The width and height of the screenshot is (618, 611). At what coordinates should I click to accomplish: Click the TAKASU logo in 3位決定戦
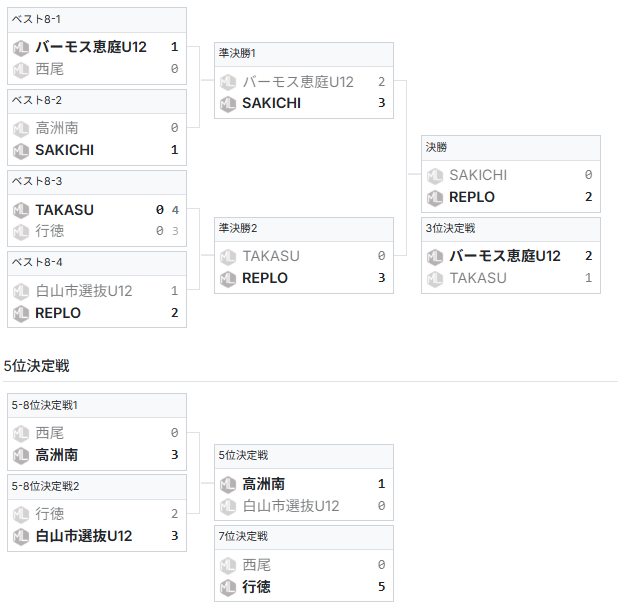click(x=434, y=278)
